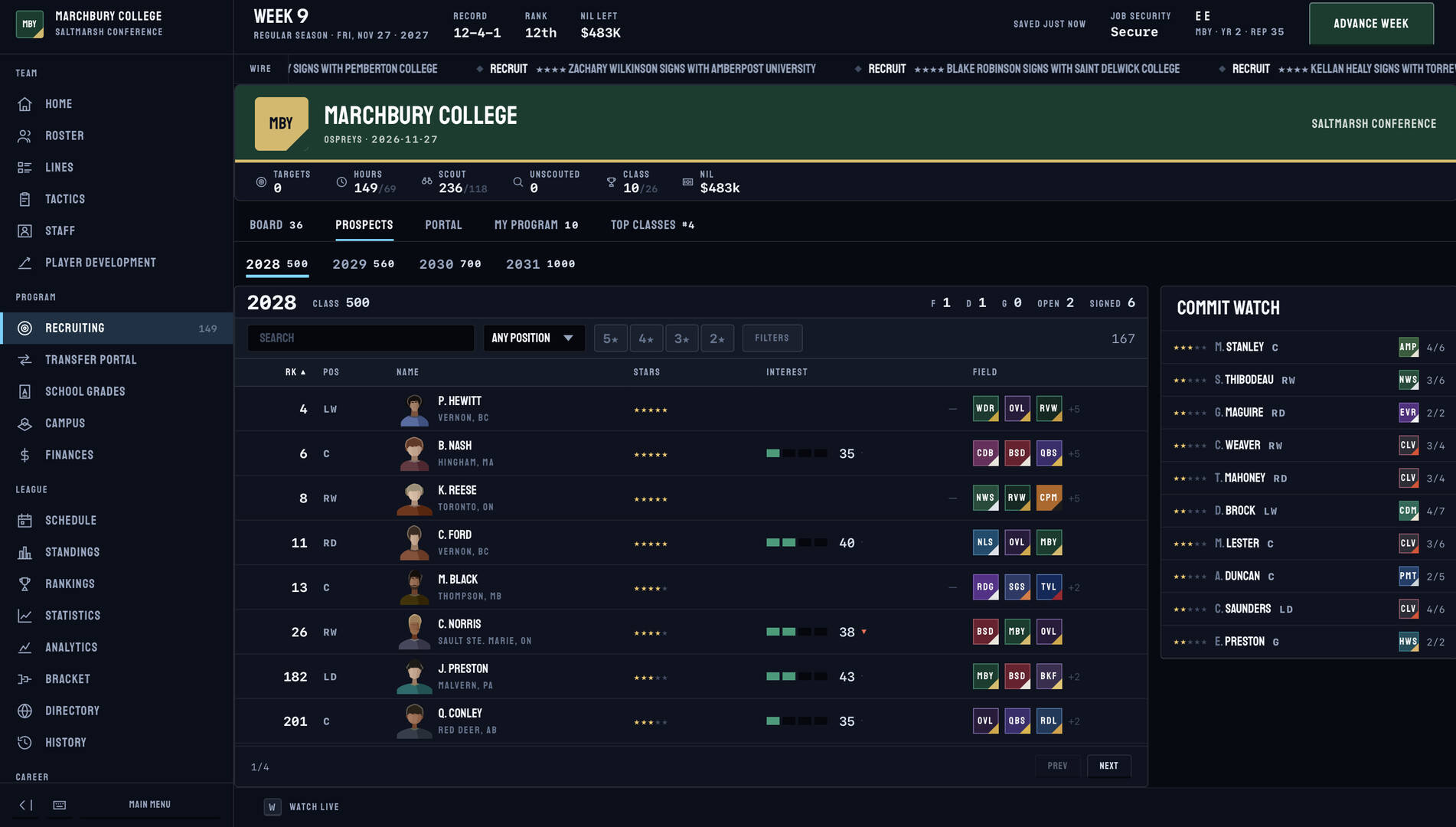Toggle the 3-star filter
1456x827 pixels.
tap(681, 338)
